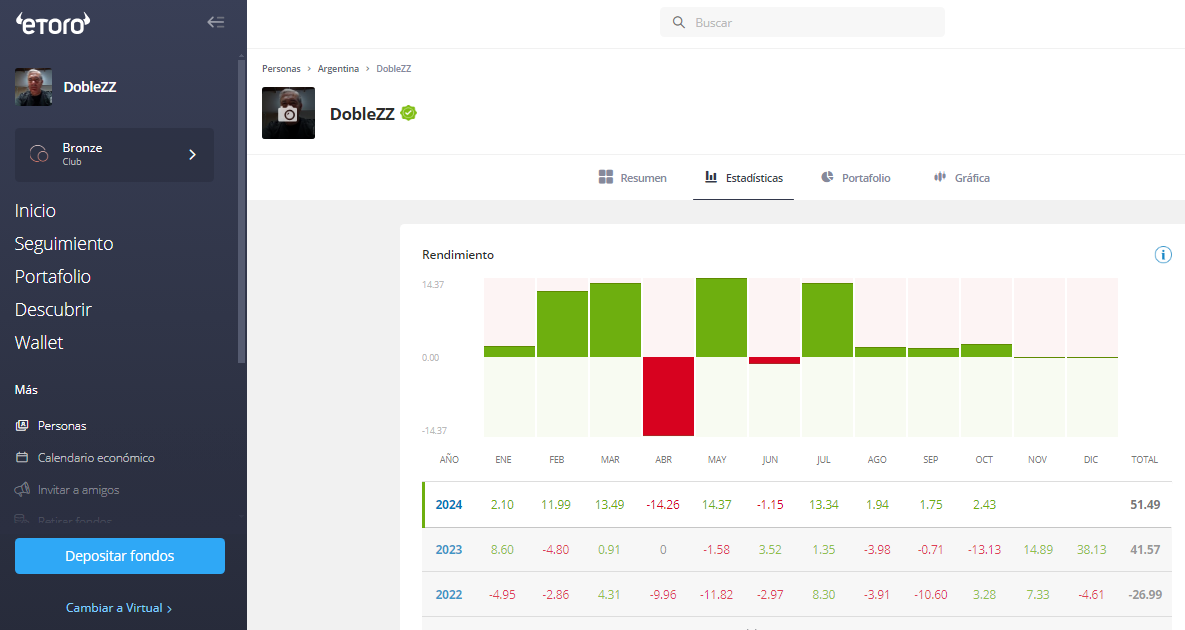Switch to the Portafolio tab

(855, 178)
